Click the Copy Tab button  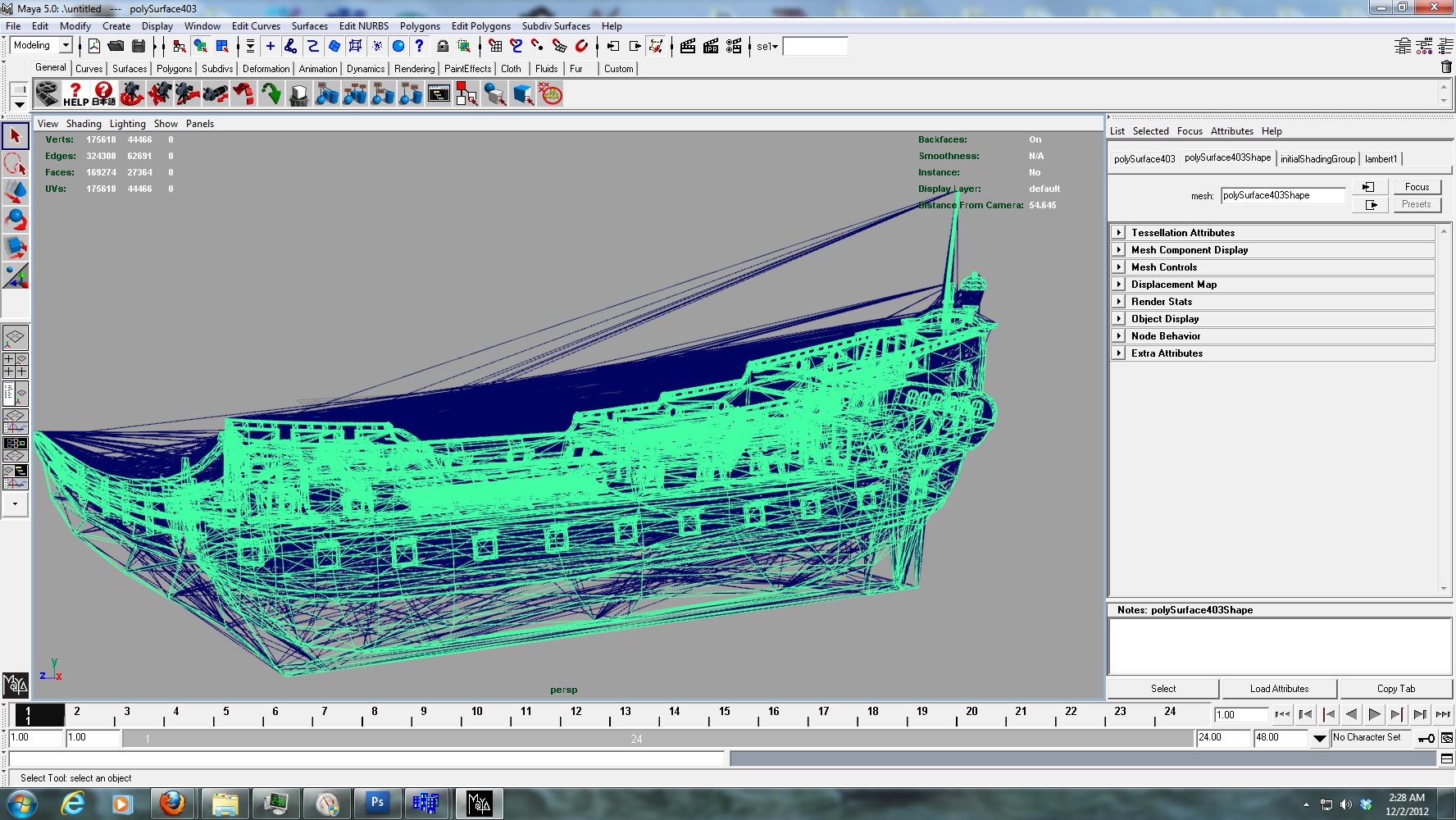click(1396, 689)
